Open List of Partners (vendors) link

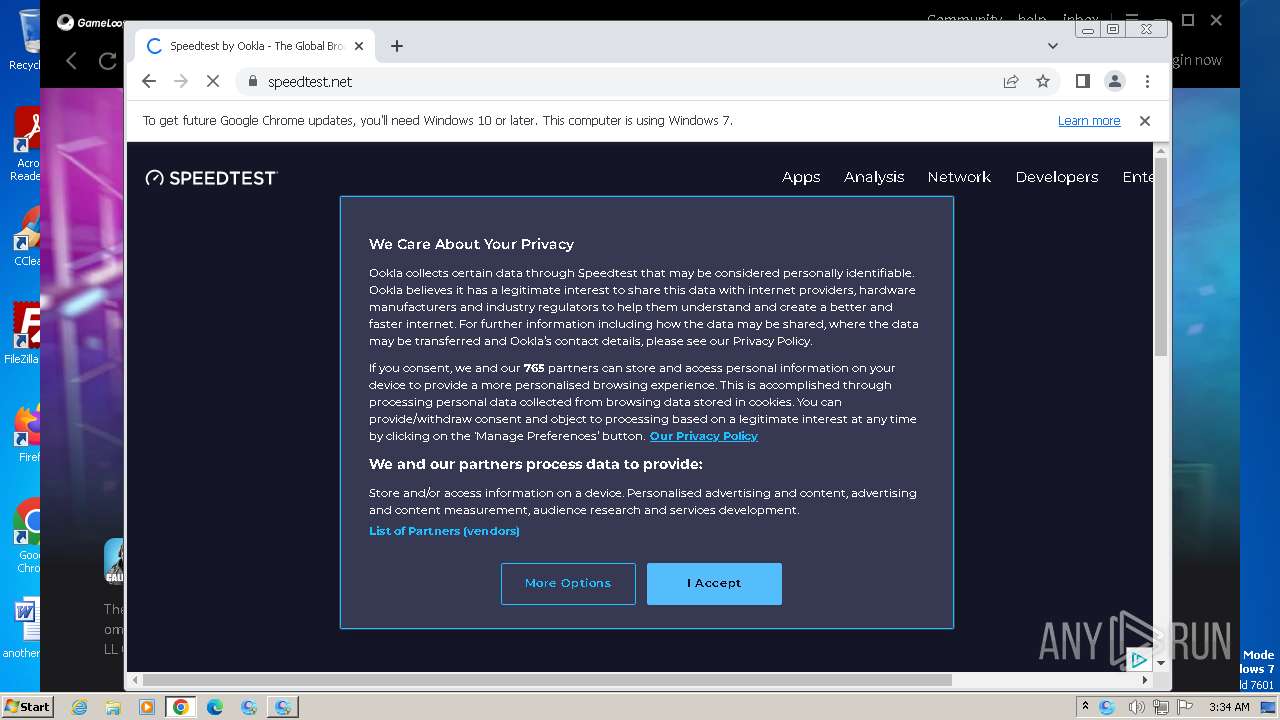coord(444,531)
